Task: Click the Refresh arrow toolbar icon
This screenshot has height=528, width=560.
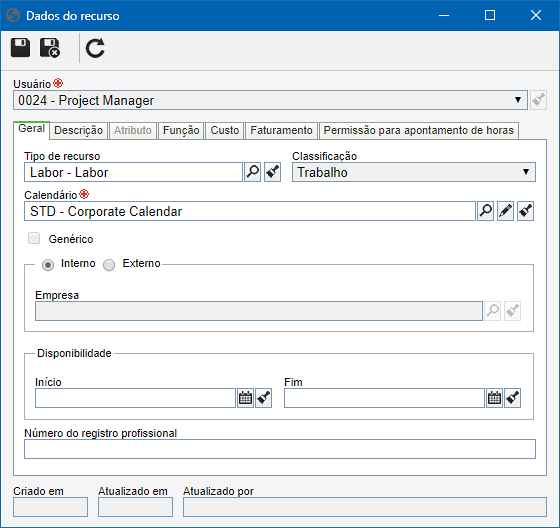Action: pos(95,48)
